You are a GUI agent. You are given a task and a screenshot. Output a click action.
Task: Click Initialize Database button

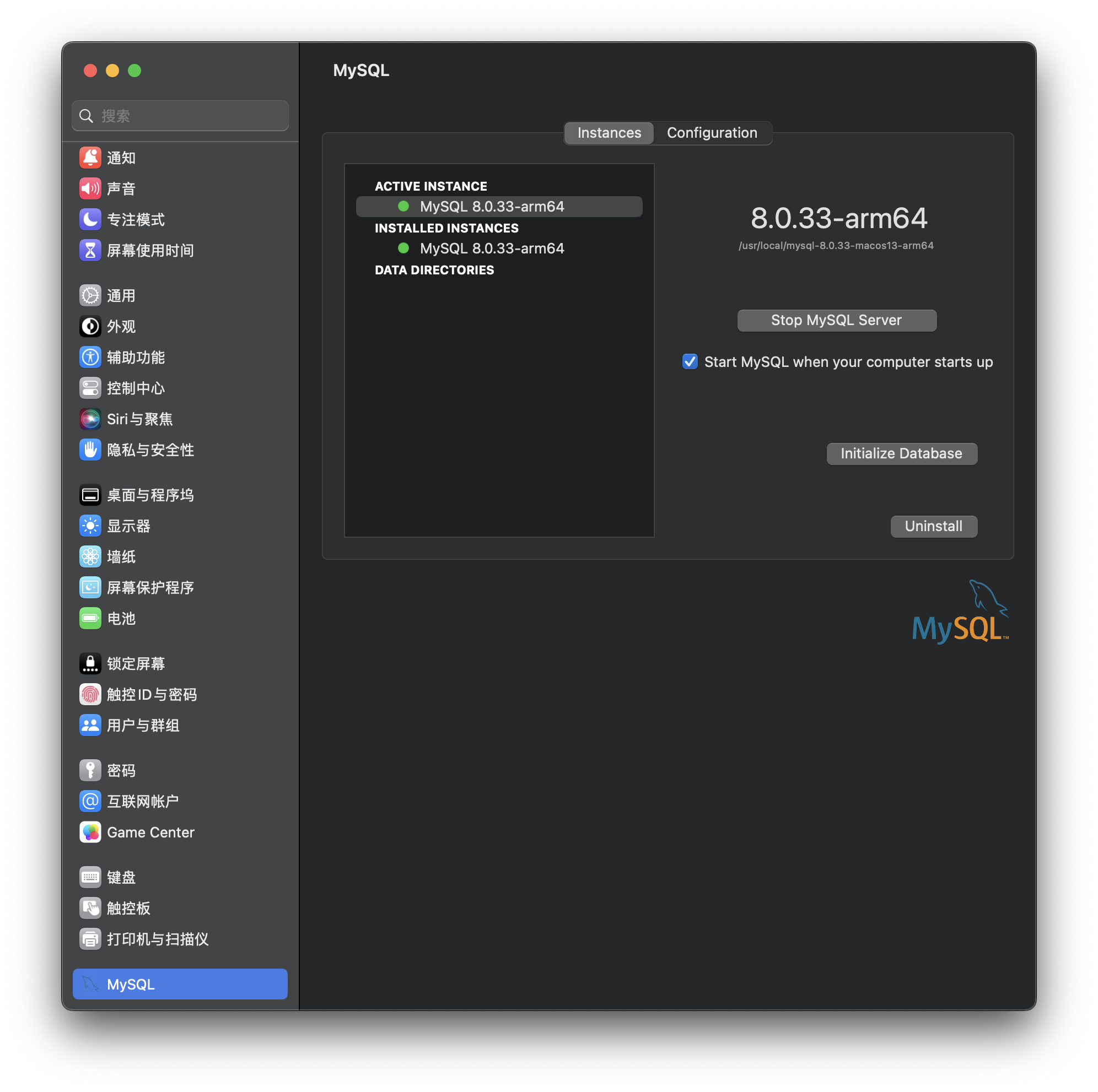coord(902,454)
